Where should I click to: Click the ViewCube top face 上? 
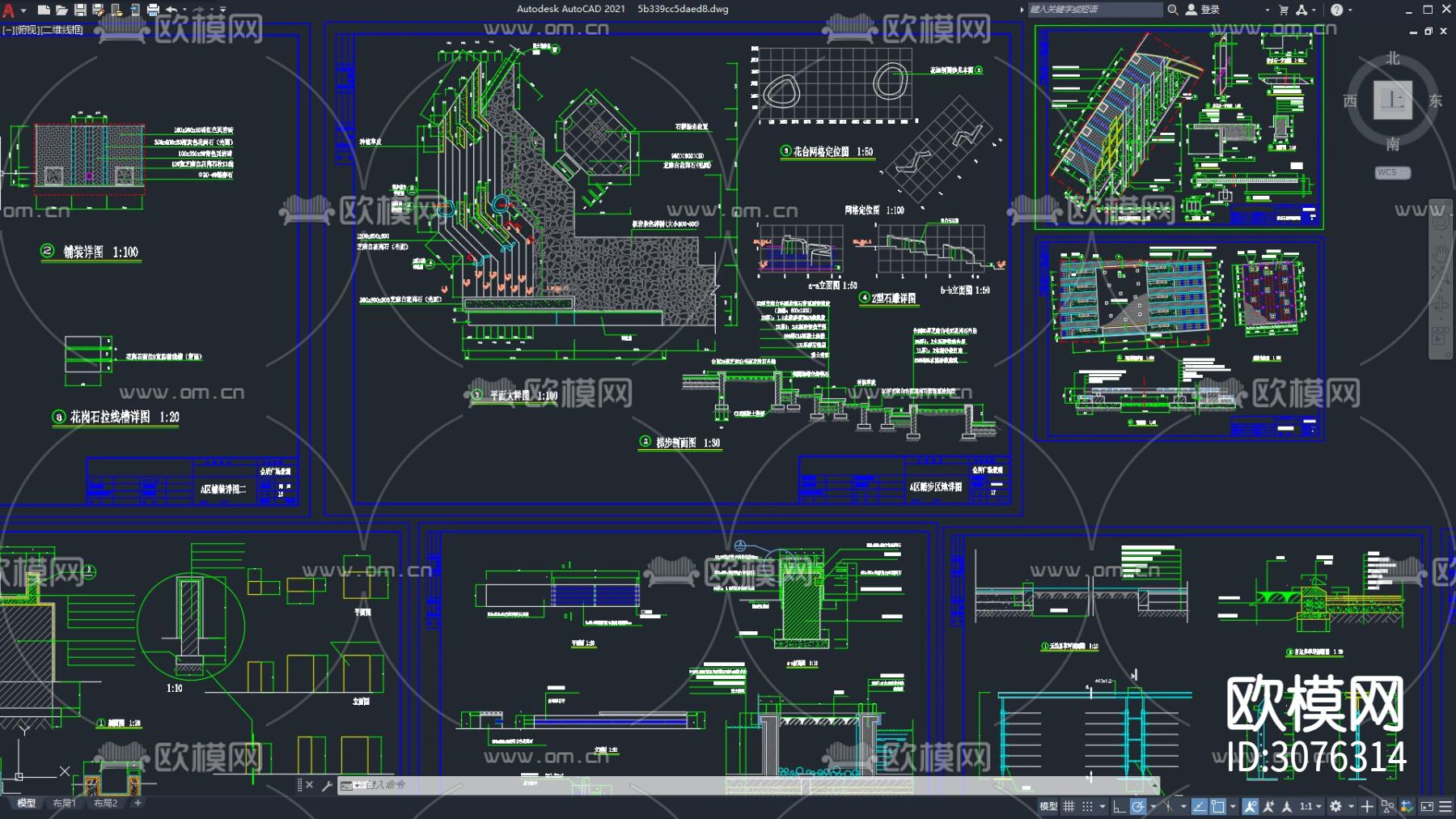point(1393,100)
